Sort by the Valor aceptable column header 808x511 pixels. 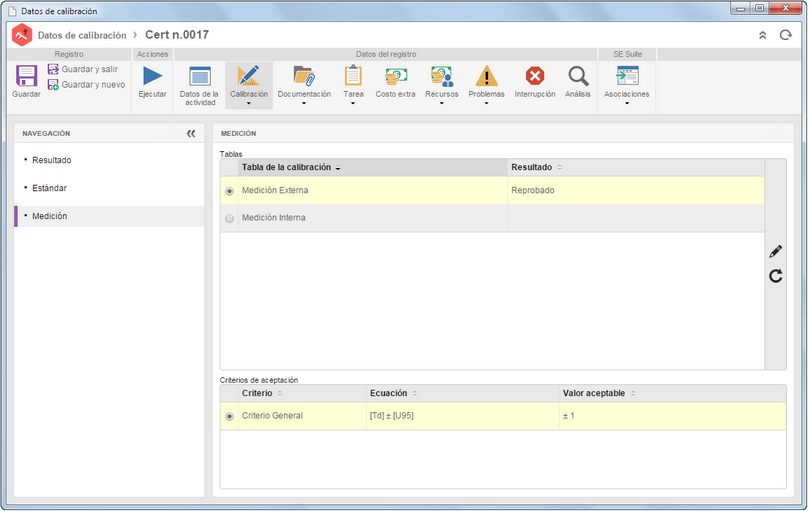coord(672,393)
